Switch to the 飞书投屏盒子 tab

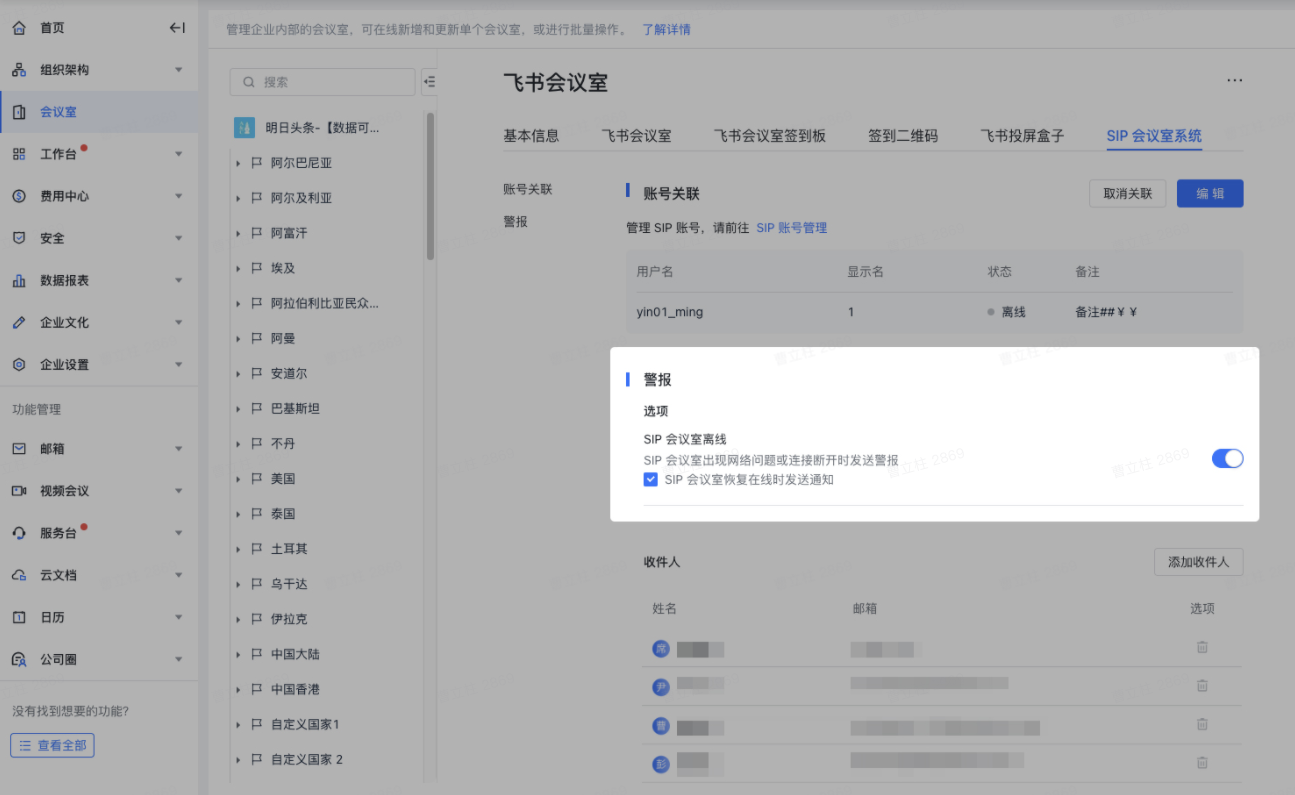(1022, 136)
